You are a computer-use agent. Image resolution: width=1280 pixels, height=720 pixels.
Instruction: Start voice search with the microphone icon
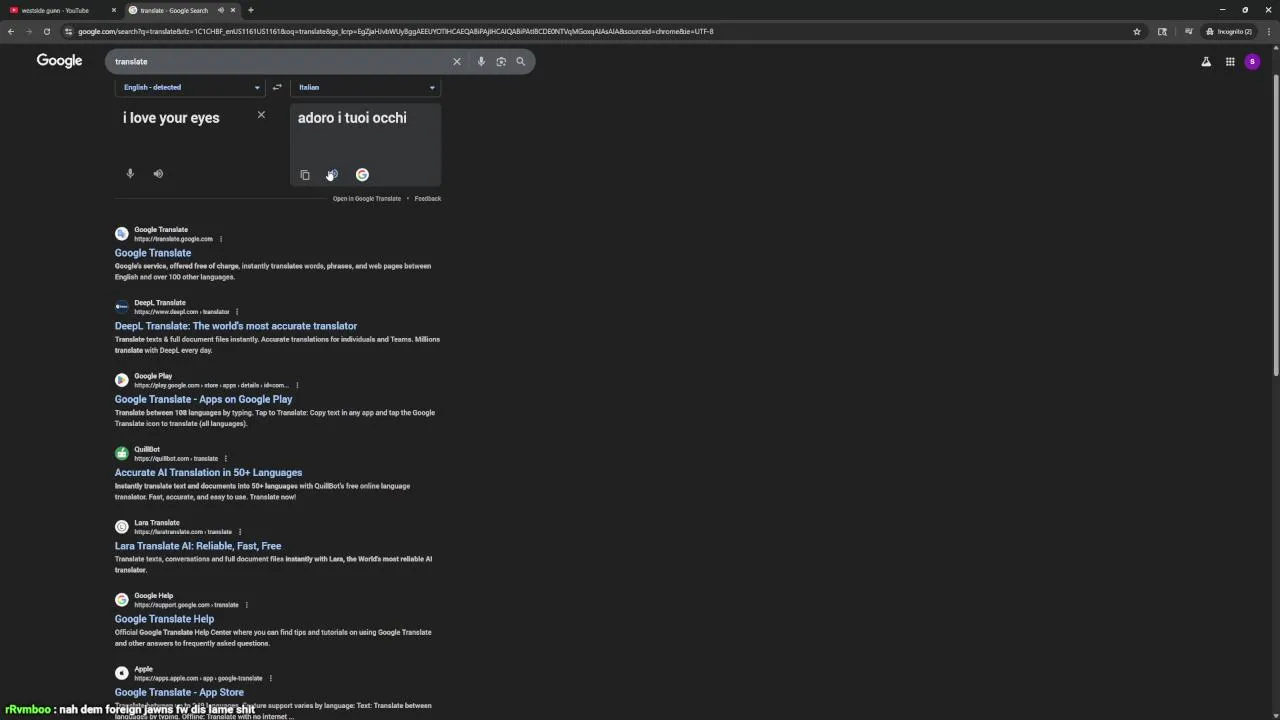[x=481, y=62]
